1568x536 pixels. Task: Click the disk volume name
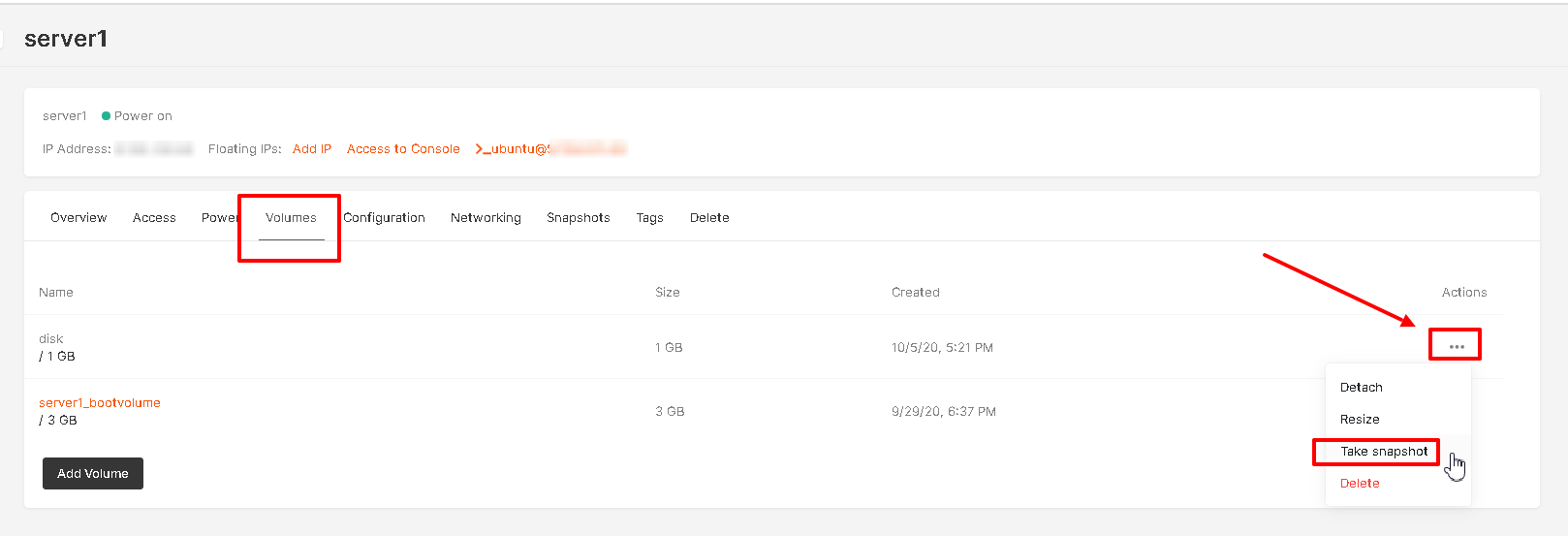tap(50, 338)
